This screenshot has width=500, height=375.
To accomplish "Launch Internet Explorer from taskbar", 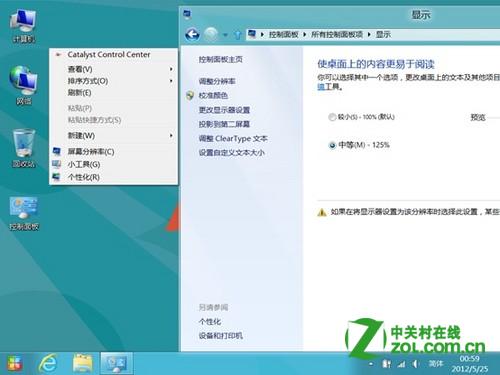I will [48, 363].
